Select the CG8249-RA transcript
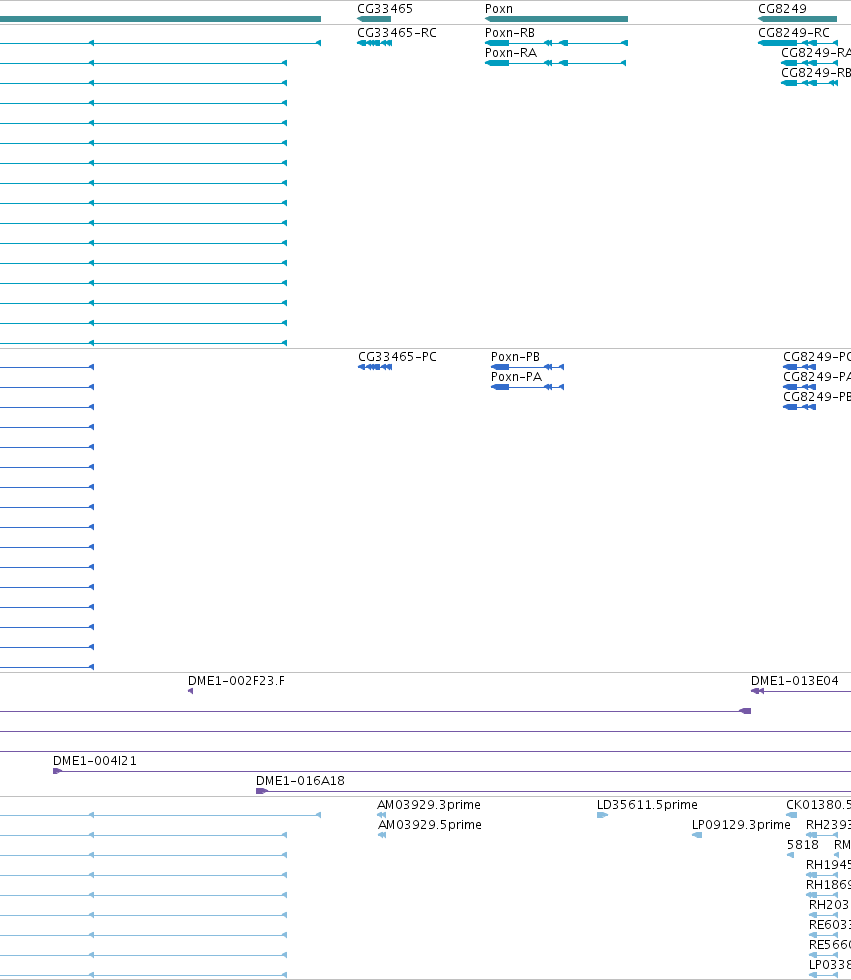 point(810,63)
